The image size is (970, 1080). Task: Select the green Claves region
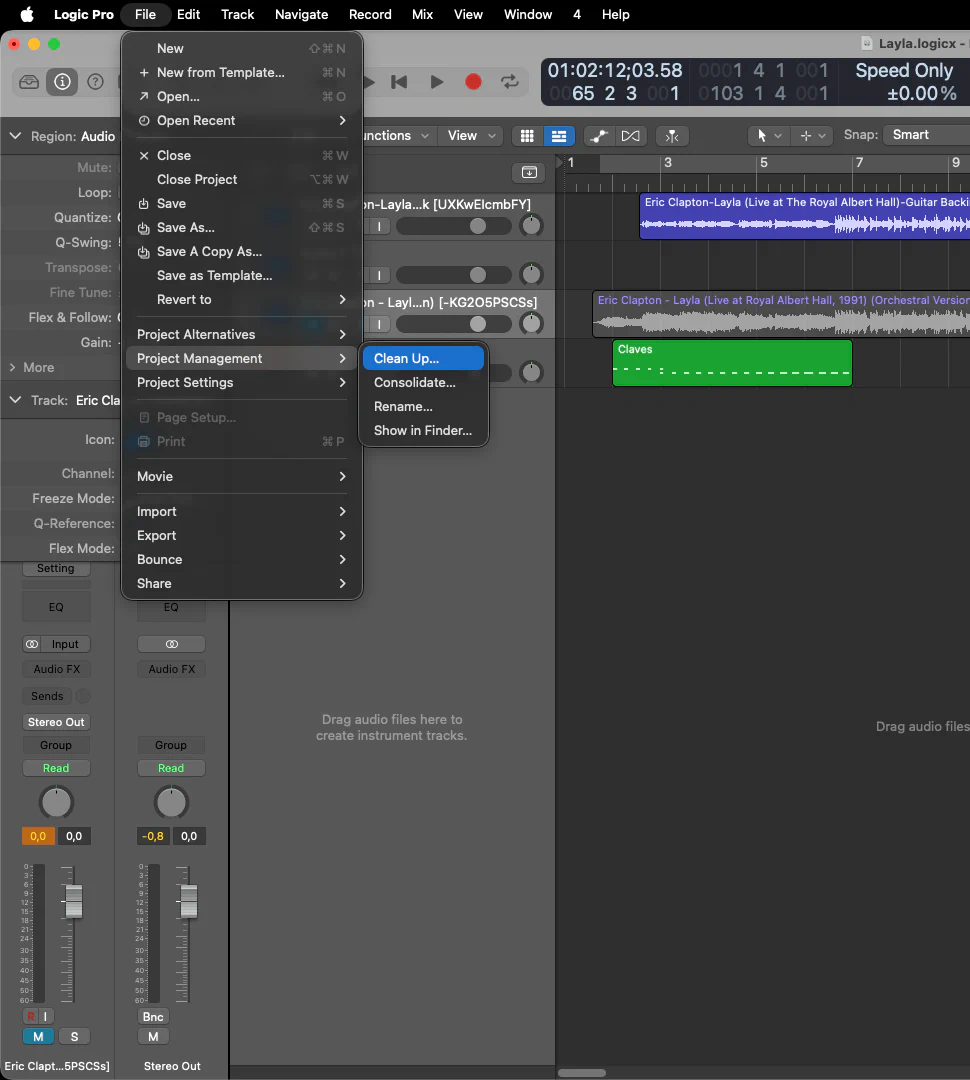(732, 363)
